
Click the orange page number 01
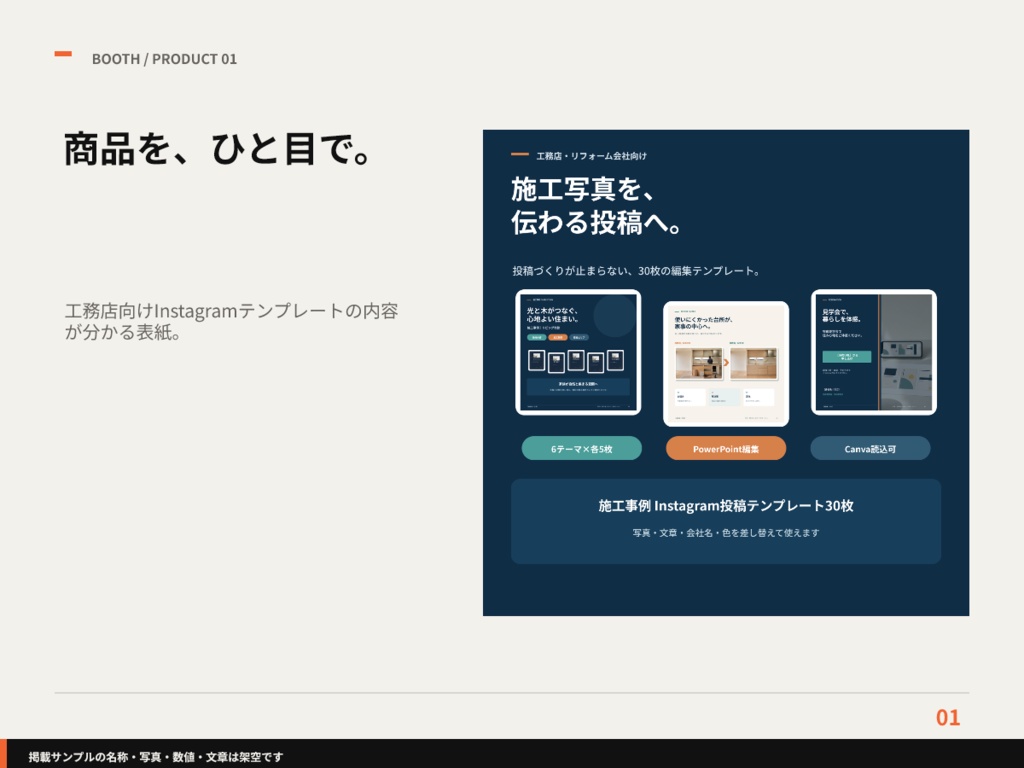(948, 718)
